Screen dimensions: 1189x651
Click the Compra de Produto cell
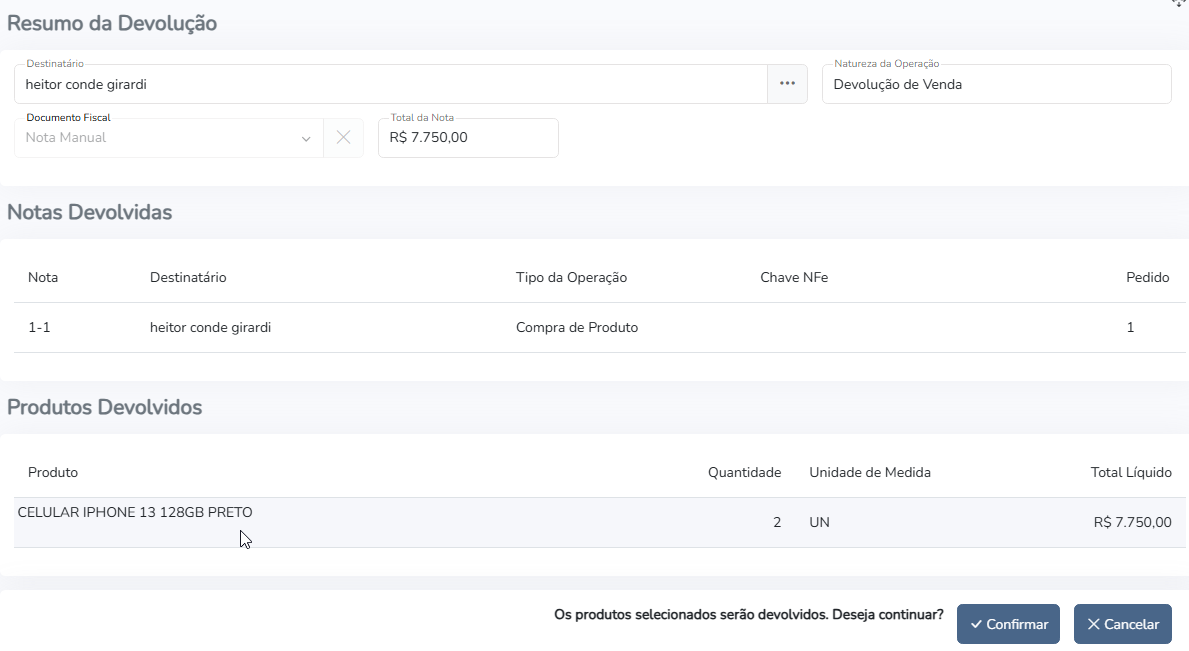click(x=576, y=327)
